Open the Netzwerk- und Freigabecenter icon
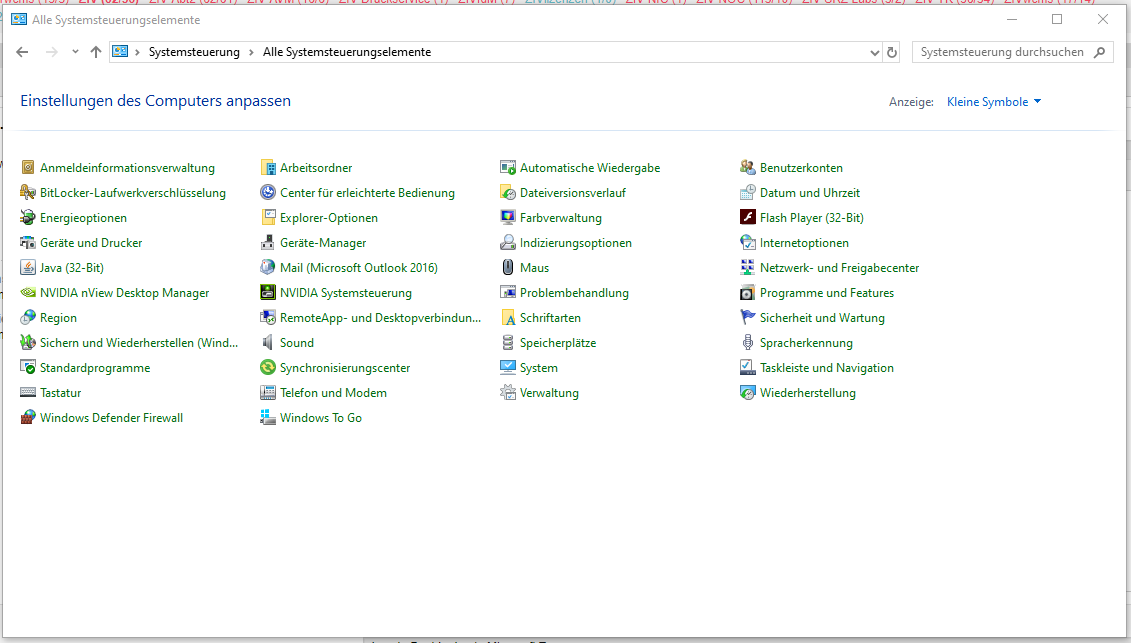Viewport: 1131px width, 643px height. click(748, 268)
